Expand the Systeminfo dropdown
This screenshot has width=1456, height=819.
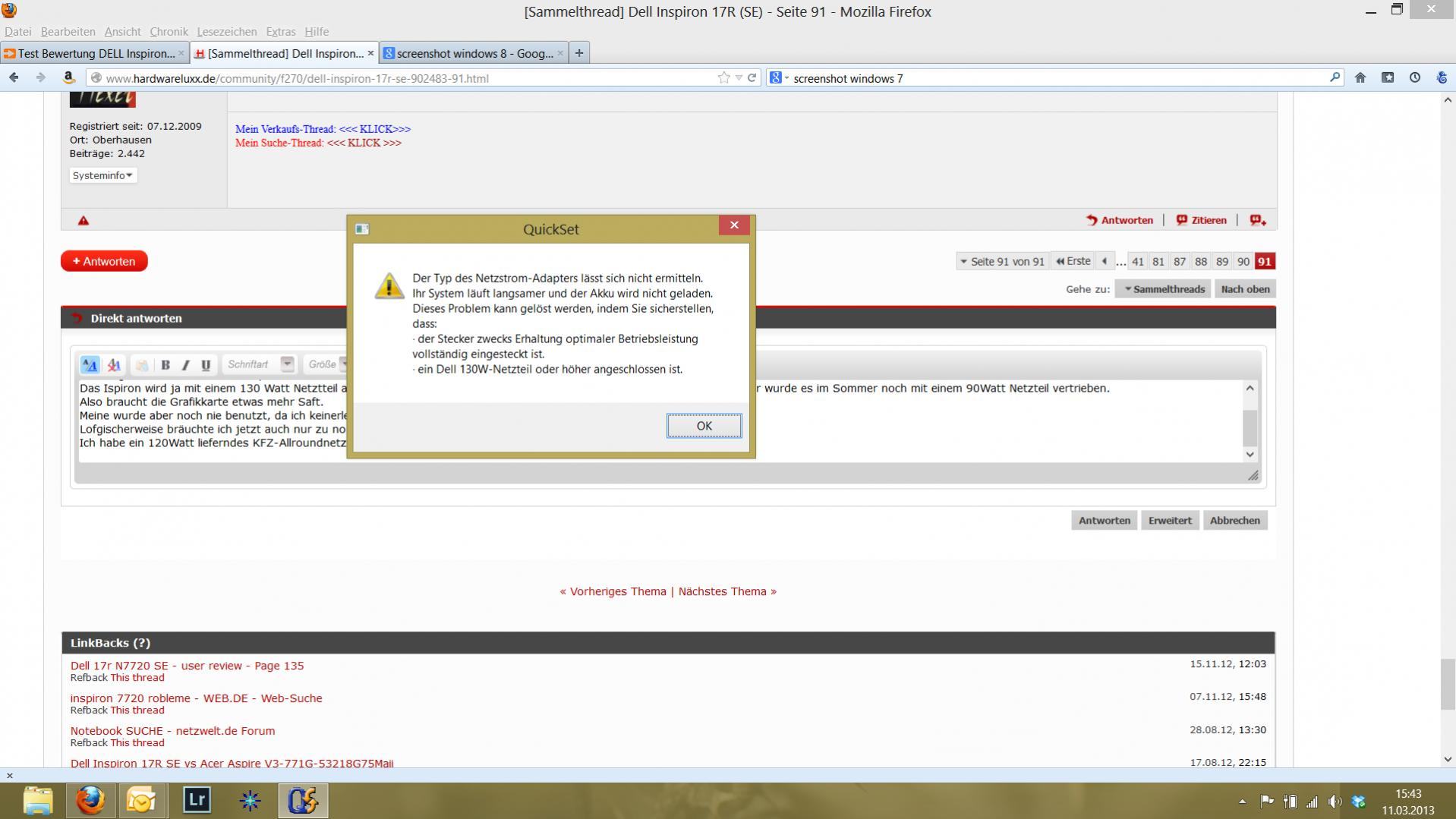[103, 175]
